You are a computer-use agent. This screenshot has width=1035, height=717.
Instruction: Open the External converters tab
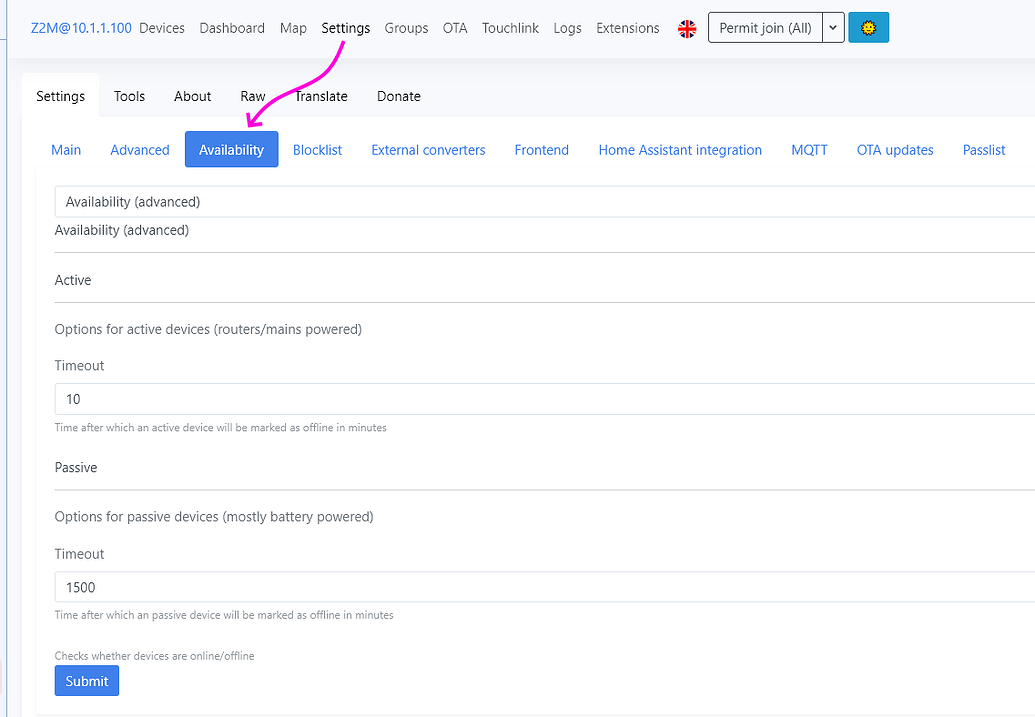coord(428,149)
